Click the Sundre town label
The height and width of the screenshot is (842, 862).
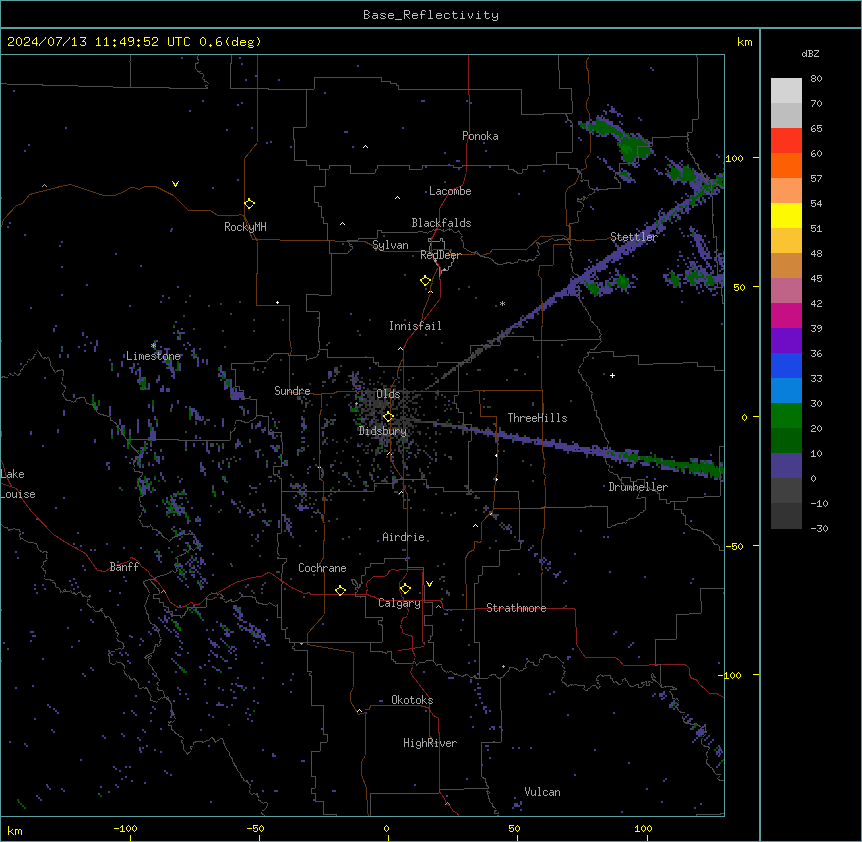tap(292, 391)
